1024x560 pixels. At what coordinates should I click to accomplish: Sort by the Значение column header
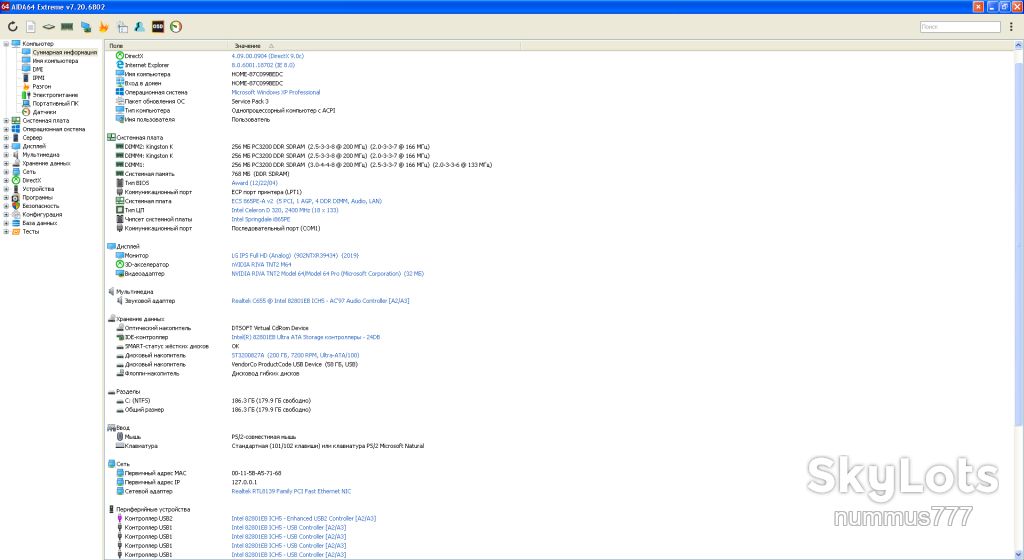tap(374, 46)
